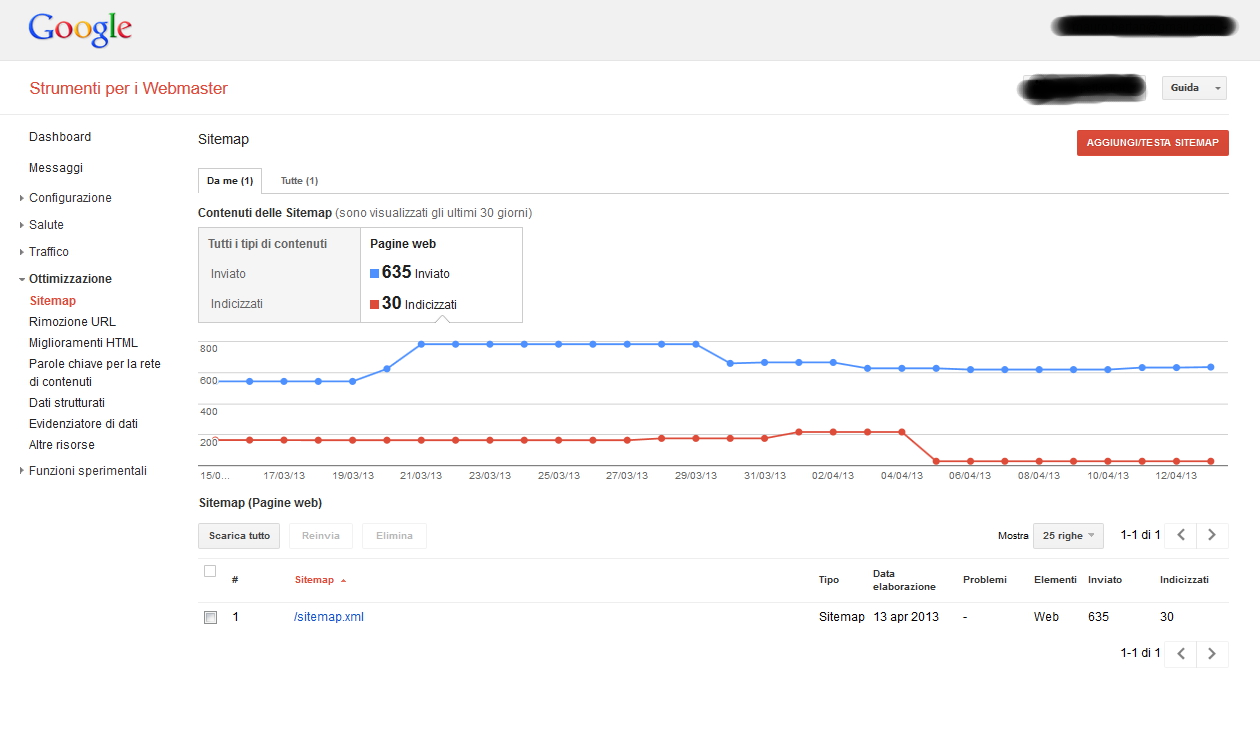Go to previous page of sitemaps (top pager)
The width and height of the screenshot is (1260, 729).
click(x=1181, y=535)
